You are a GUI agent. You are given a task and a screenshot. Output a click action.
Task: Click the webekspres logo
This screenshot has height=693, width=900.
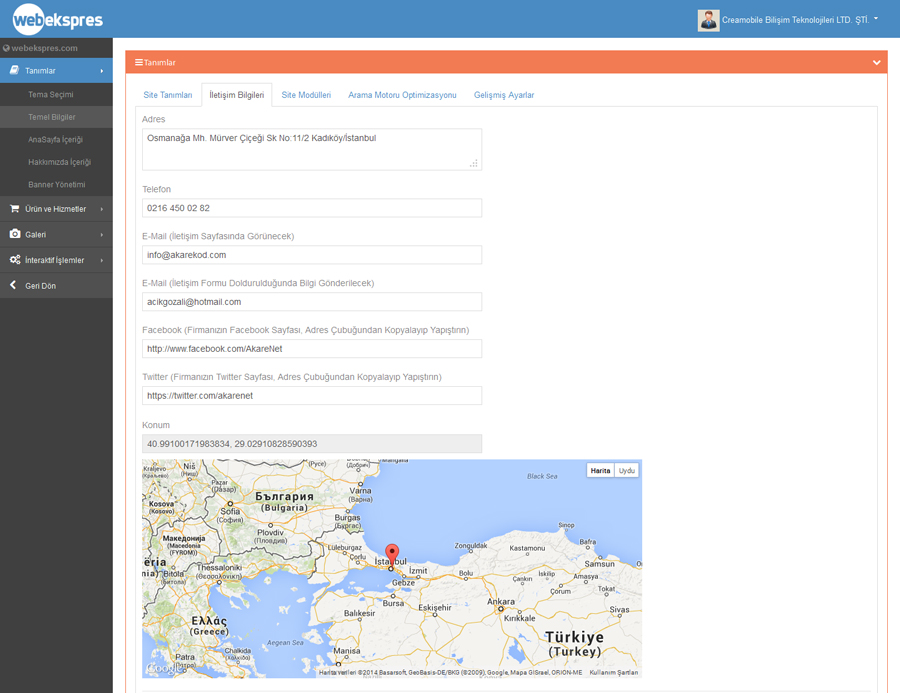(57, 19)
